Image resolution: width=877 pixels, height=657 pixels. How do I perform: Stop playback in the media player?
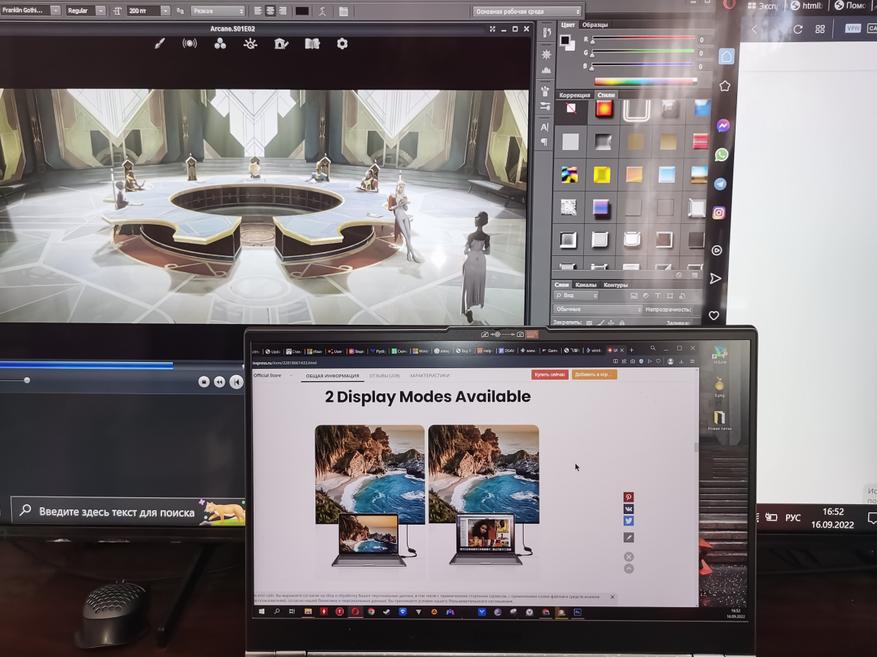coord(204,381)
